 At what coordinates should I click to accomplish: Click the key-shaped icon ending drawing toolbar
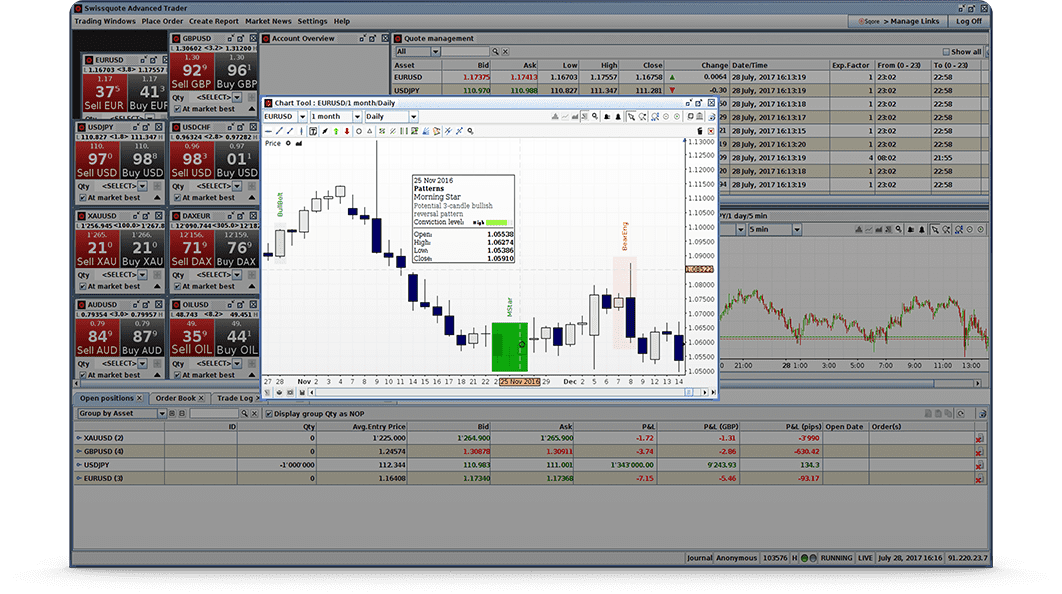click(x=470, y=131)
